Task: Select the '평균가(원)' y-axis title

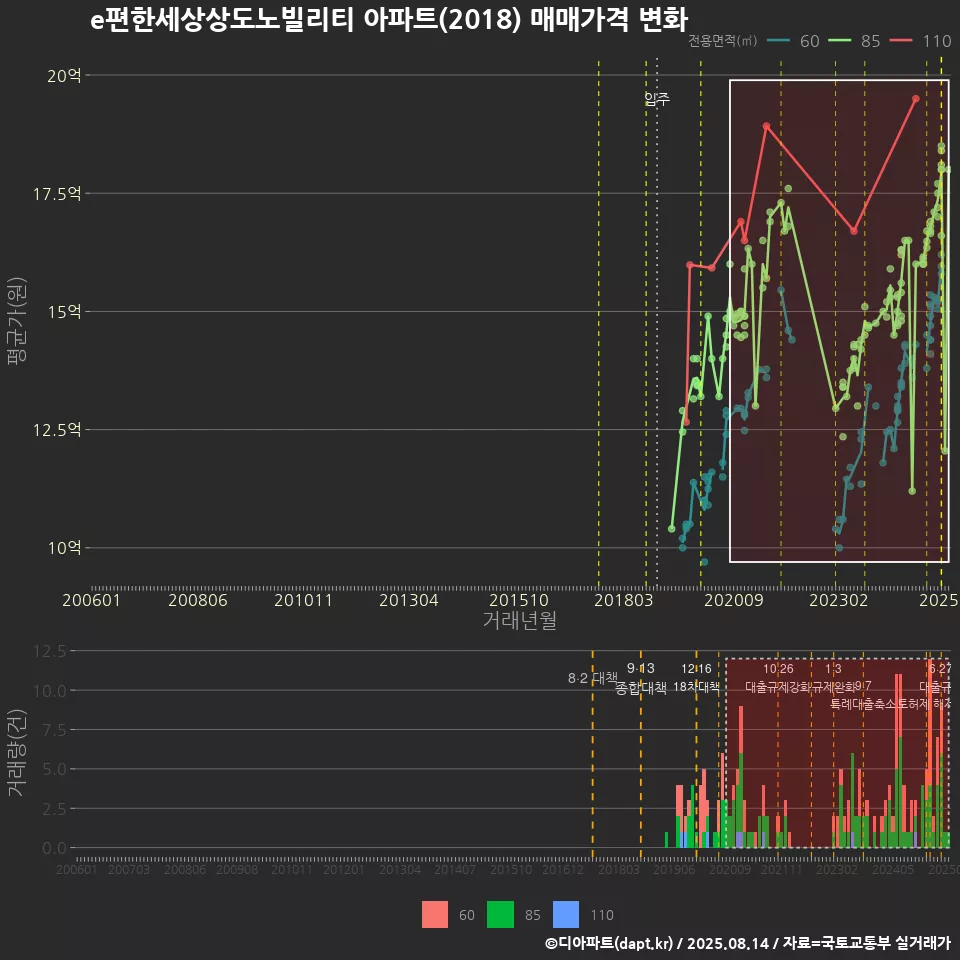Action: (17, 321)
